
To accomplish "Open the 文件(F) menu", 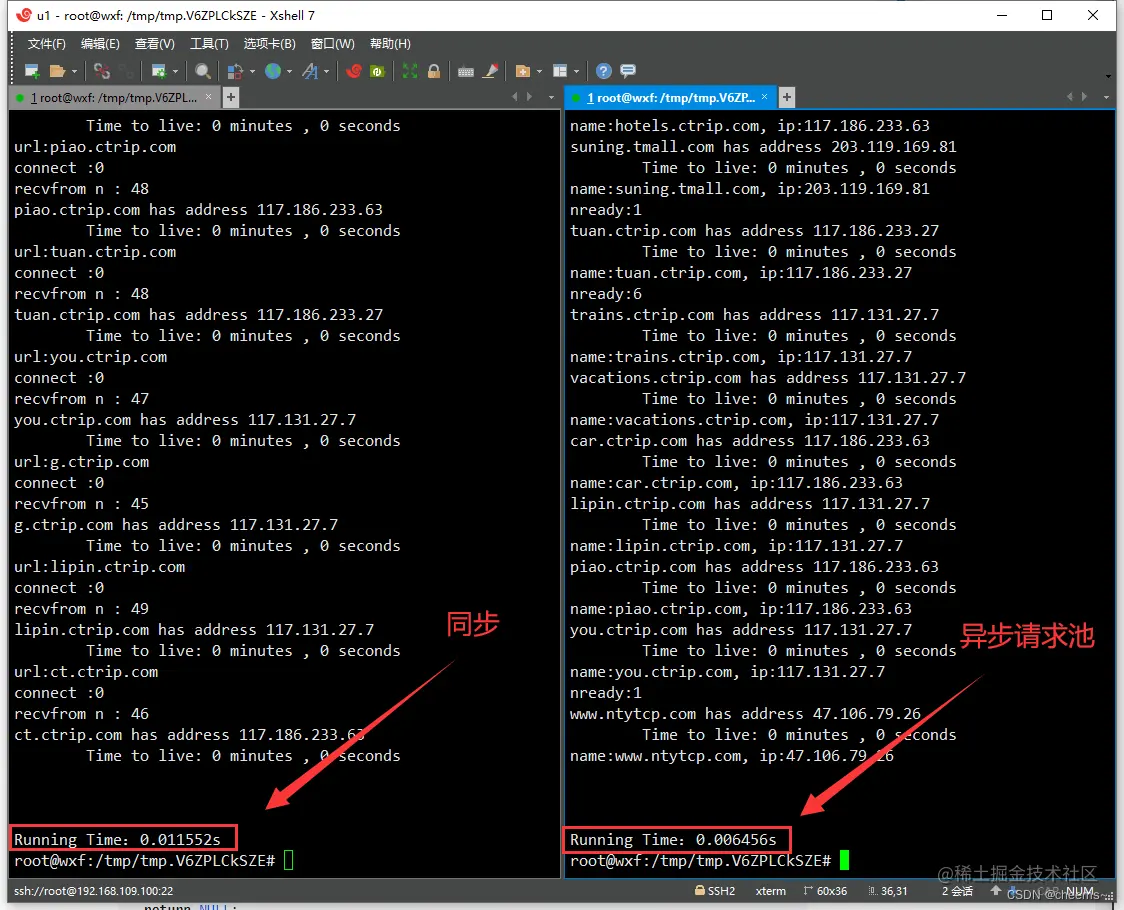I will (x=47, y=44).
